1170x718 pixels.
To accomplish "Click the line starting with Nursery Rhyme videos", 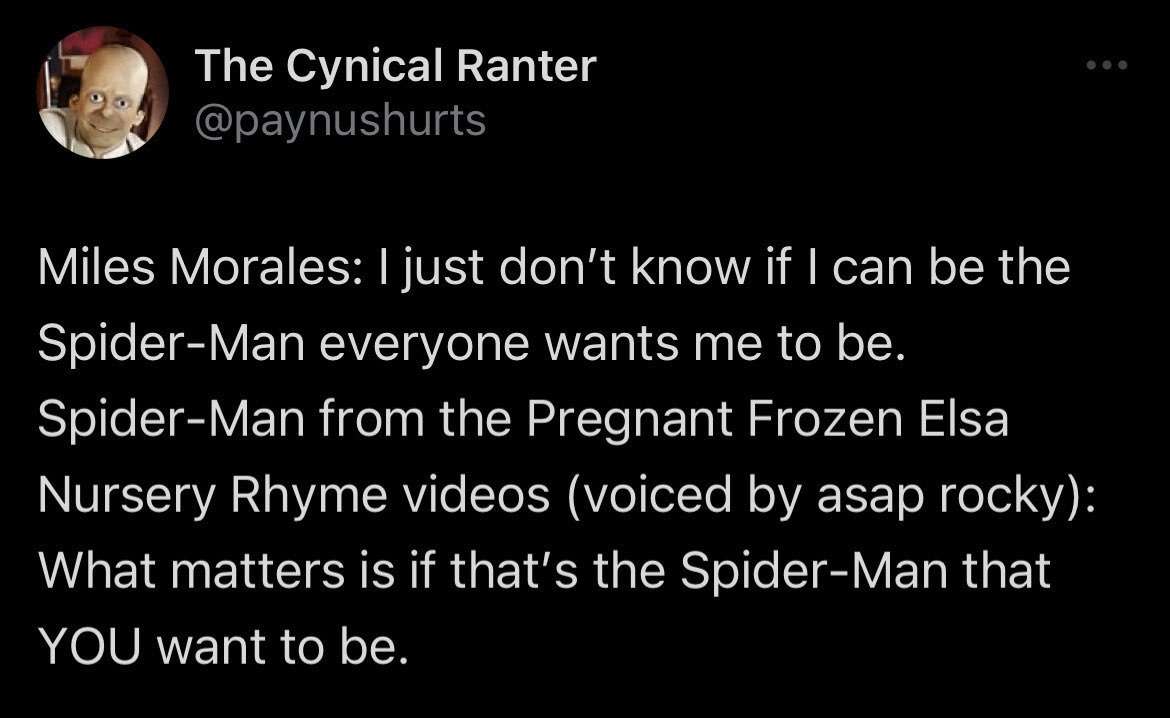I will 567,496.
